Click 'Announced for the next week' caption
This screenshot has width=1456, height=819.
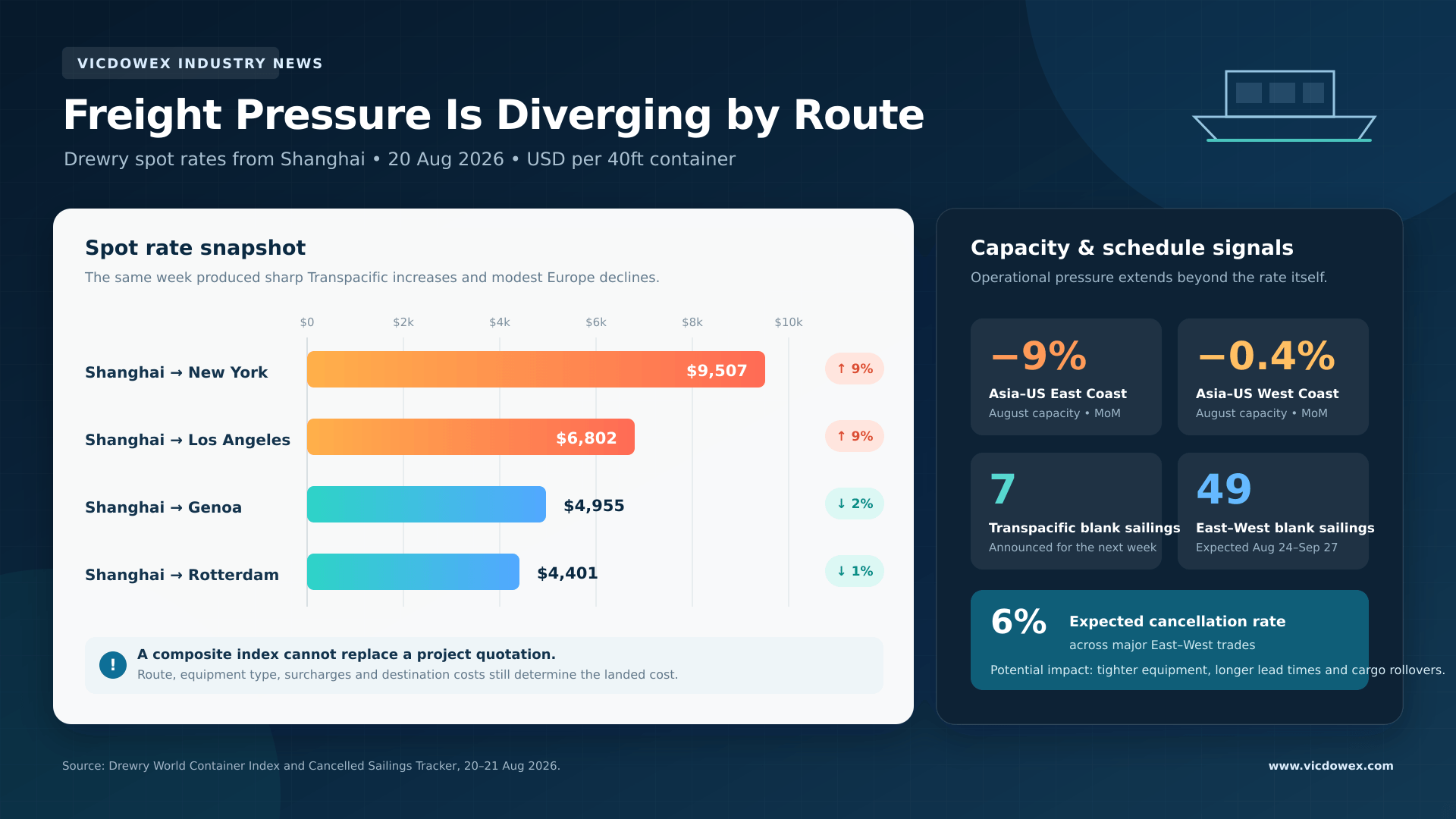coord(1072,548)
